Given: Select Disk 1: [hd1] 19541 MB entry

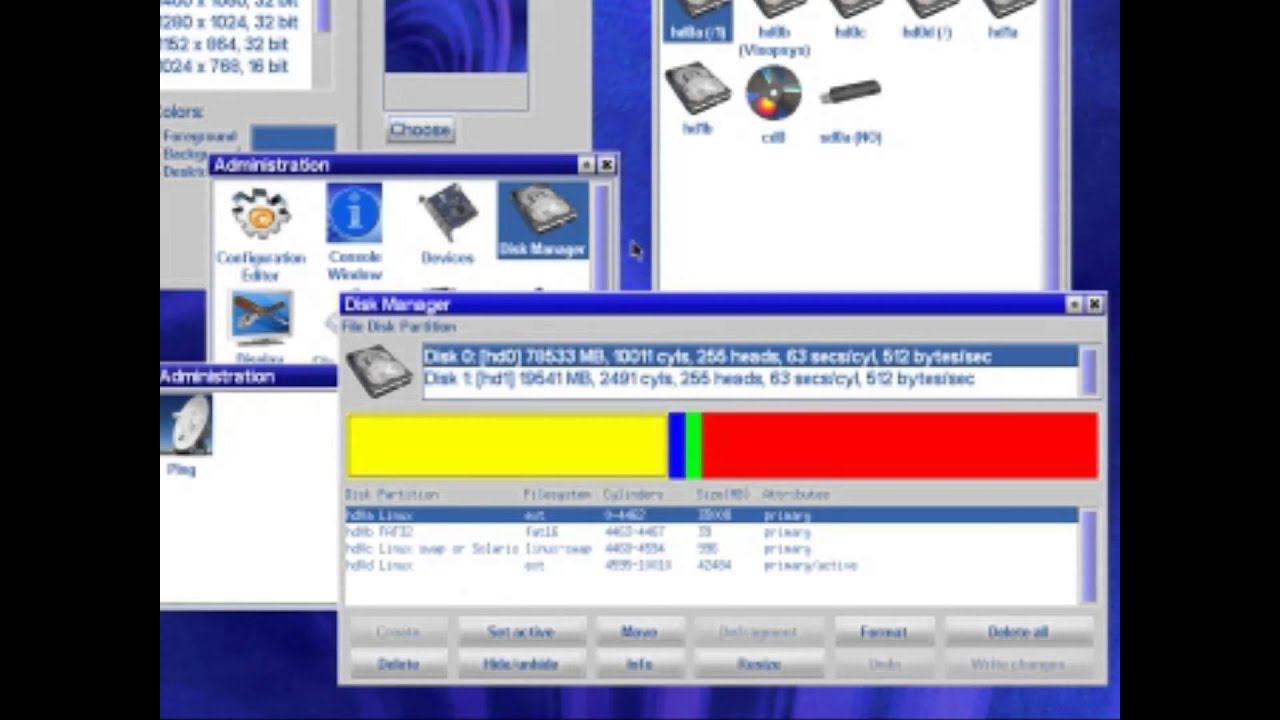Looking at the screenshot, I should point(750,378).
